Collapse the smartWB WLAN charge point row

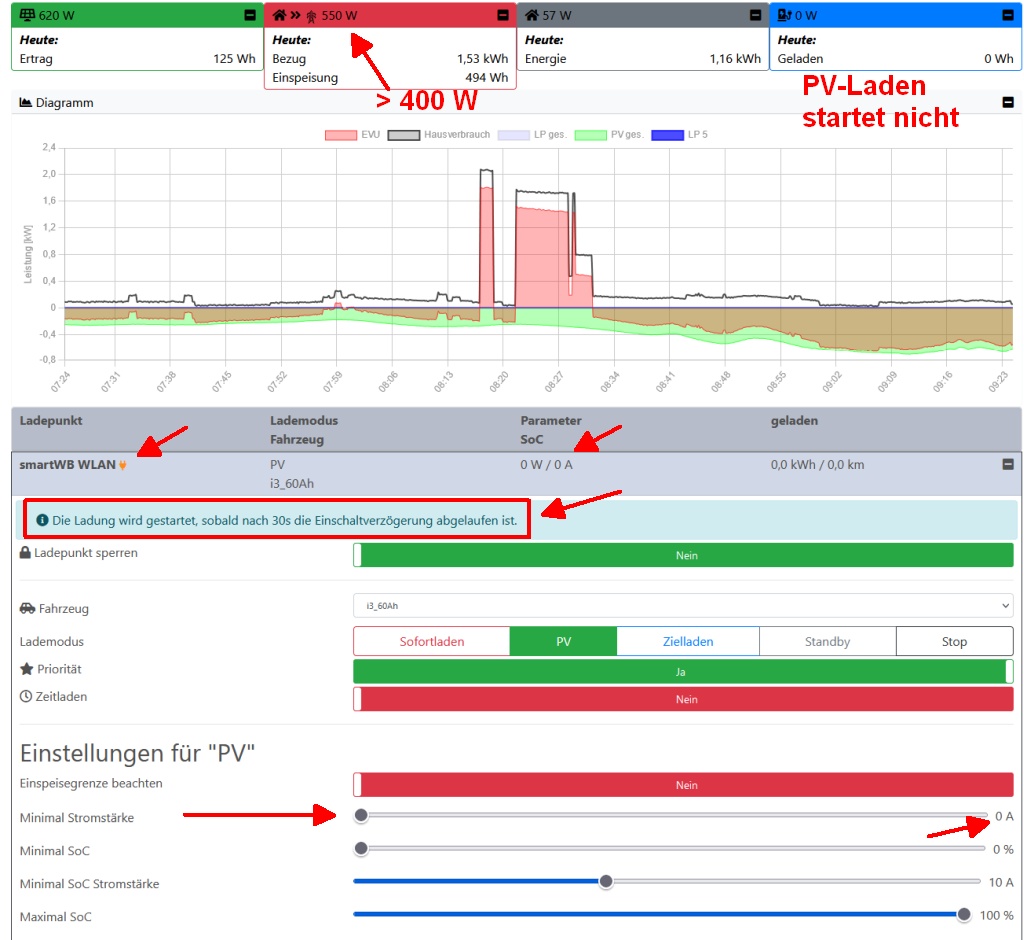pos(1007,465)
